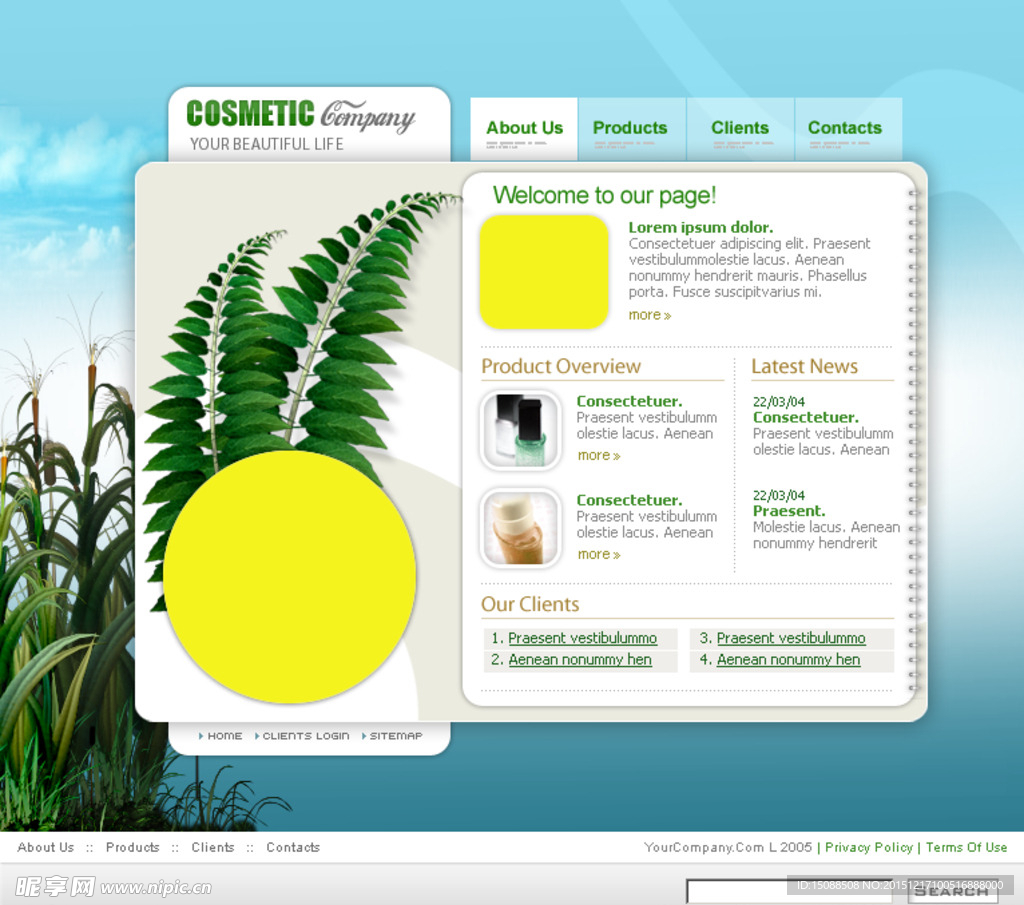This screenshot has height=905, width=1024.
Task: Open the Praesent news item heading
Action: click(789, 511)
